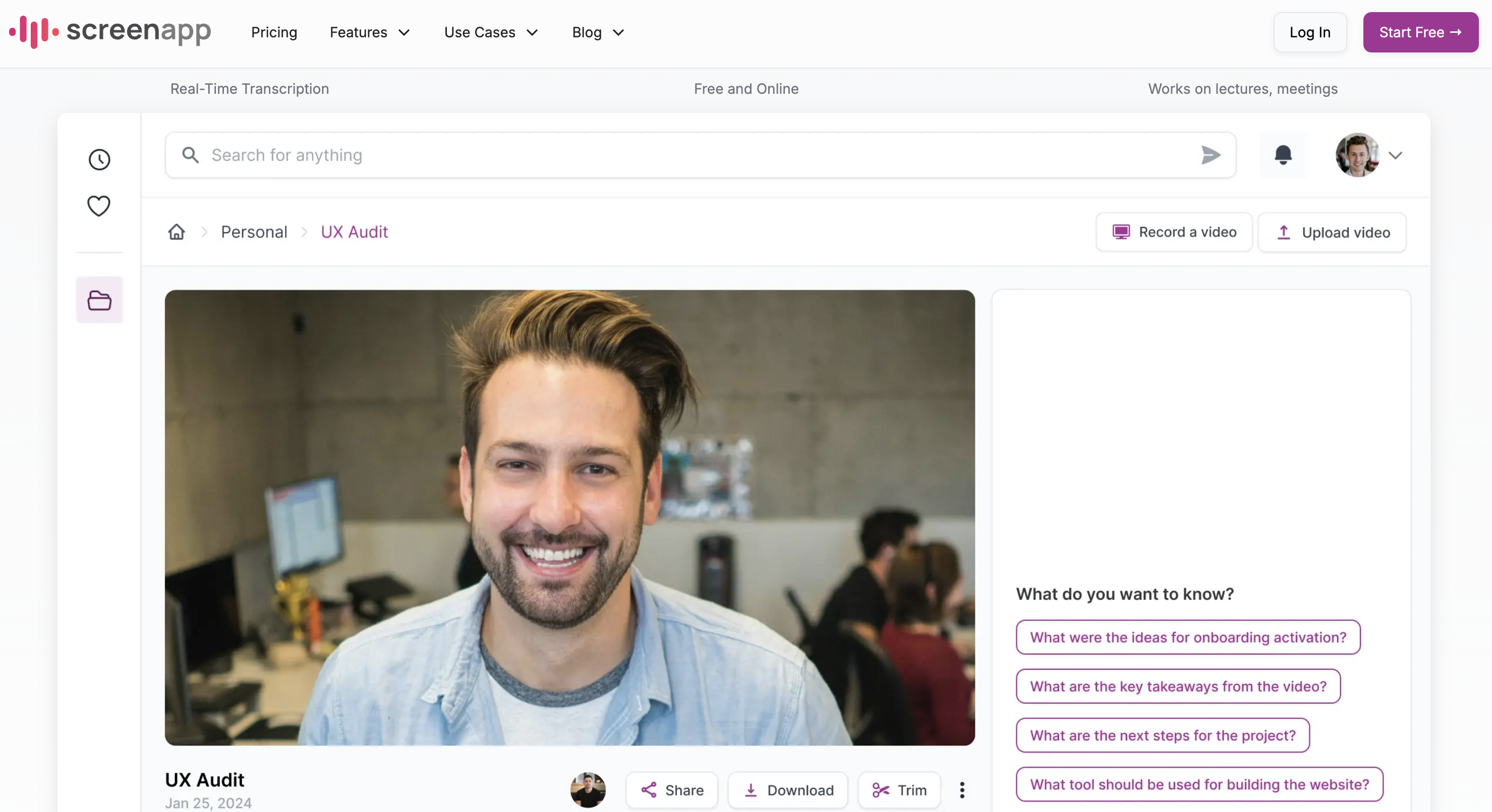Viewport: 1492px width, 812px height.
Task: Navigate to the Personal breadcrumb folder
Action: tap(254, 231)
